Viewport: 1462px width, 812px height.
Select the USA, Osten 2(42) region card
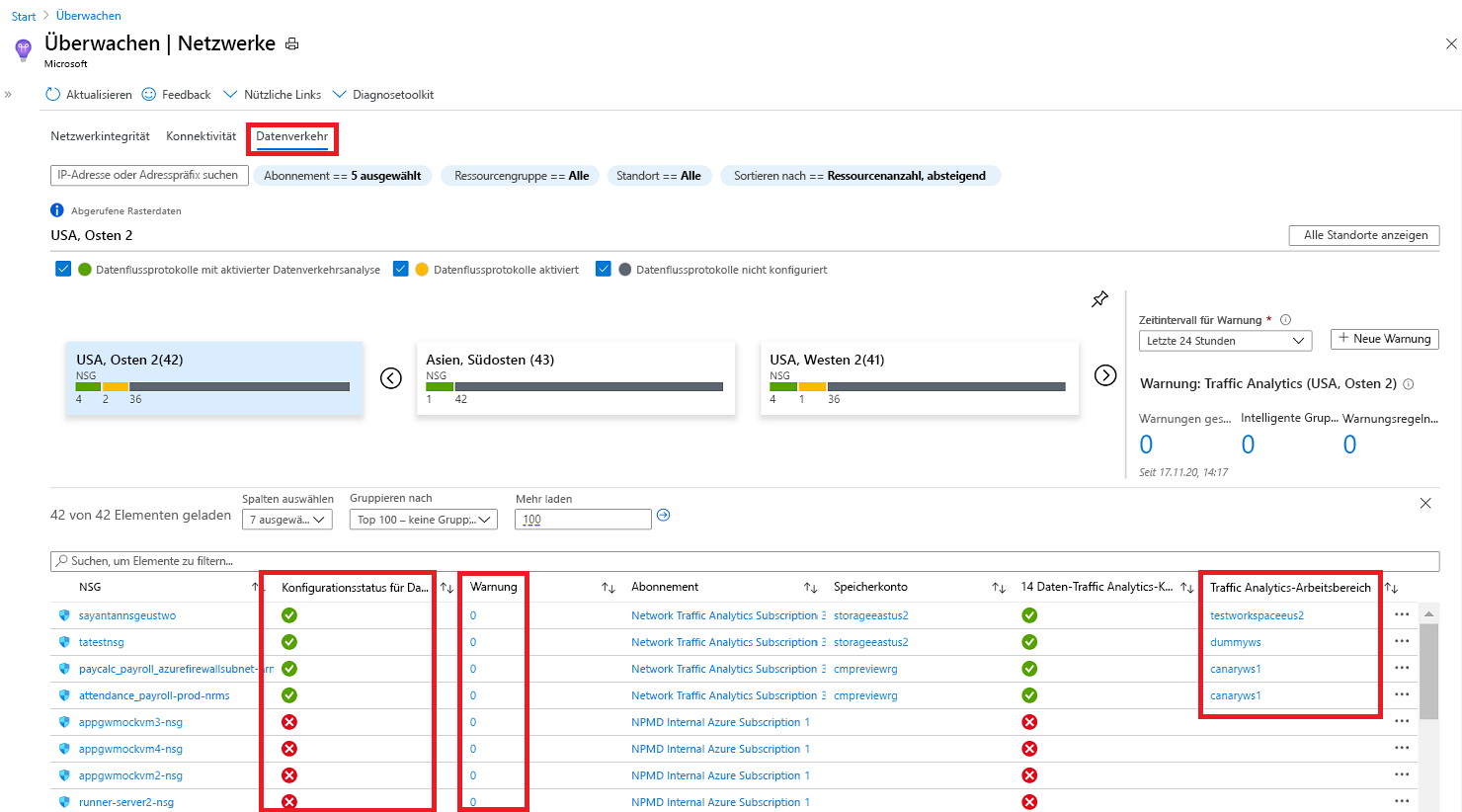(x=214, y=378)
